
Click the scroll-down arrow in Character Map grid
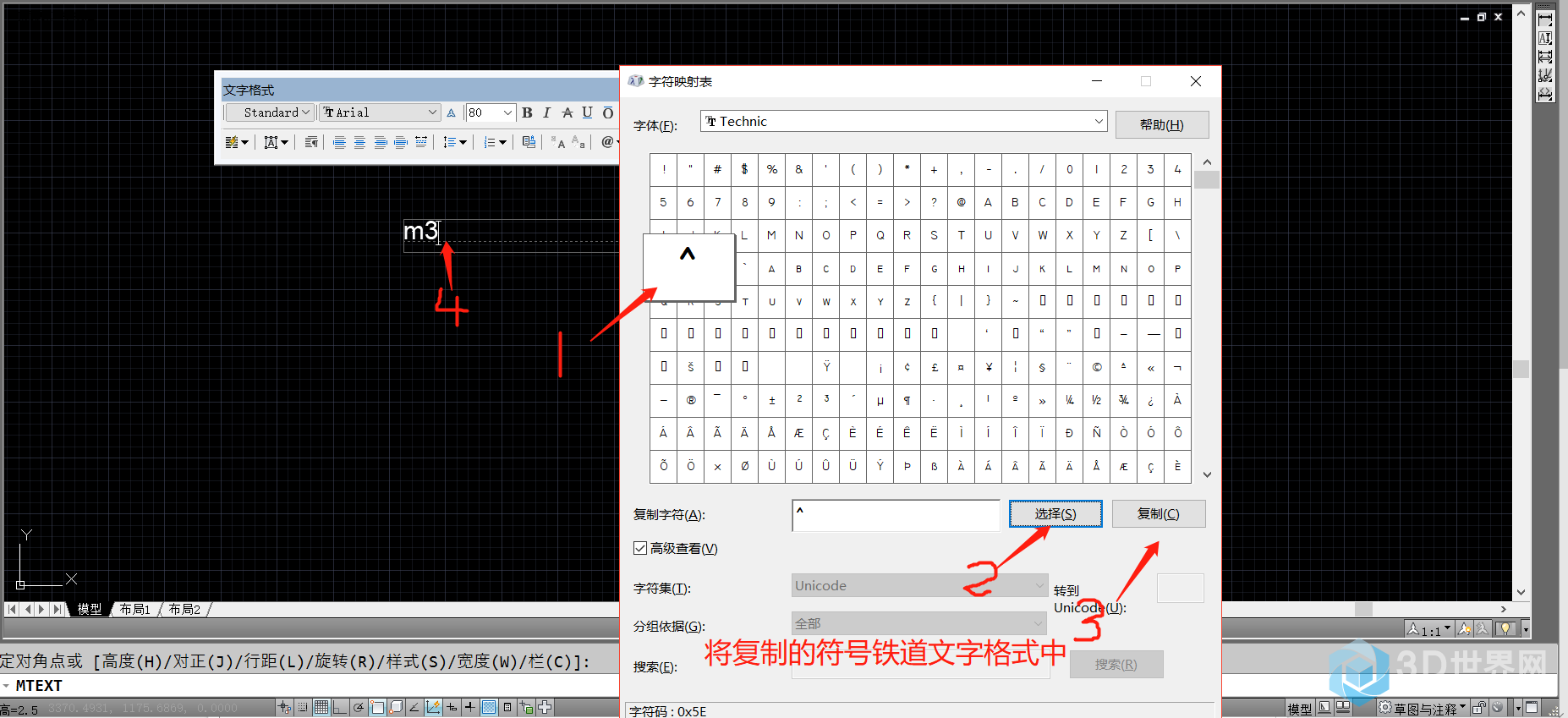[x=1207, y=474]
